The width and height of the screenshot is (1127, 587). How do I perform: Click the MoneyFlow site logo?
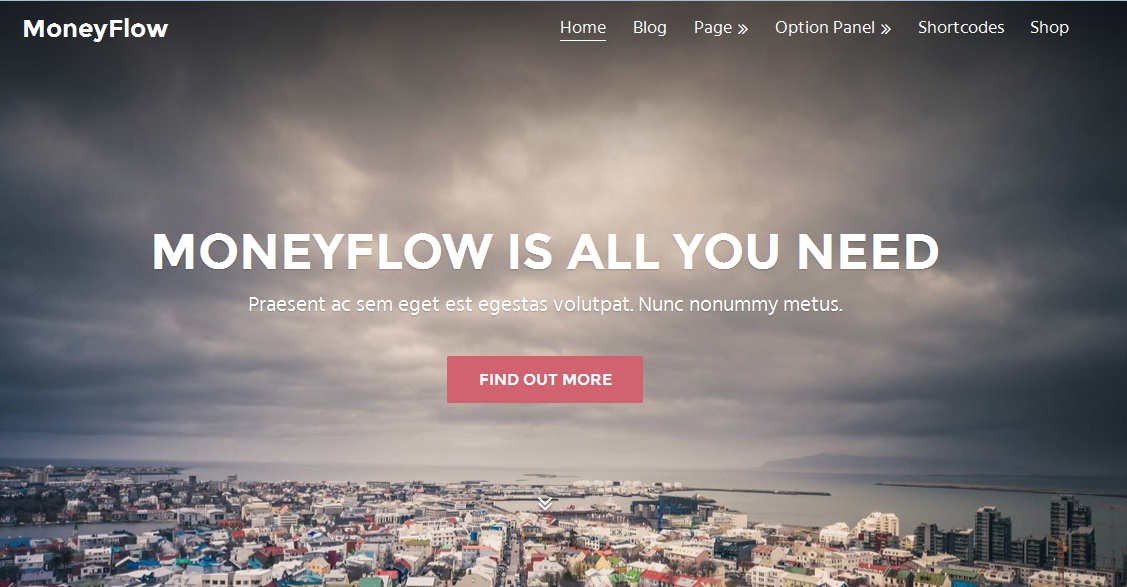coord(96,29)
